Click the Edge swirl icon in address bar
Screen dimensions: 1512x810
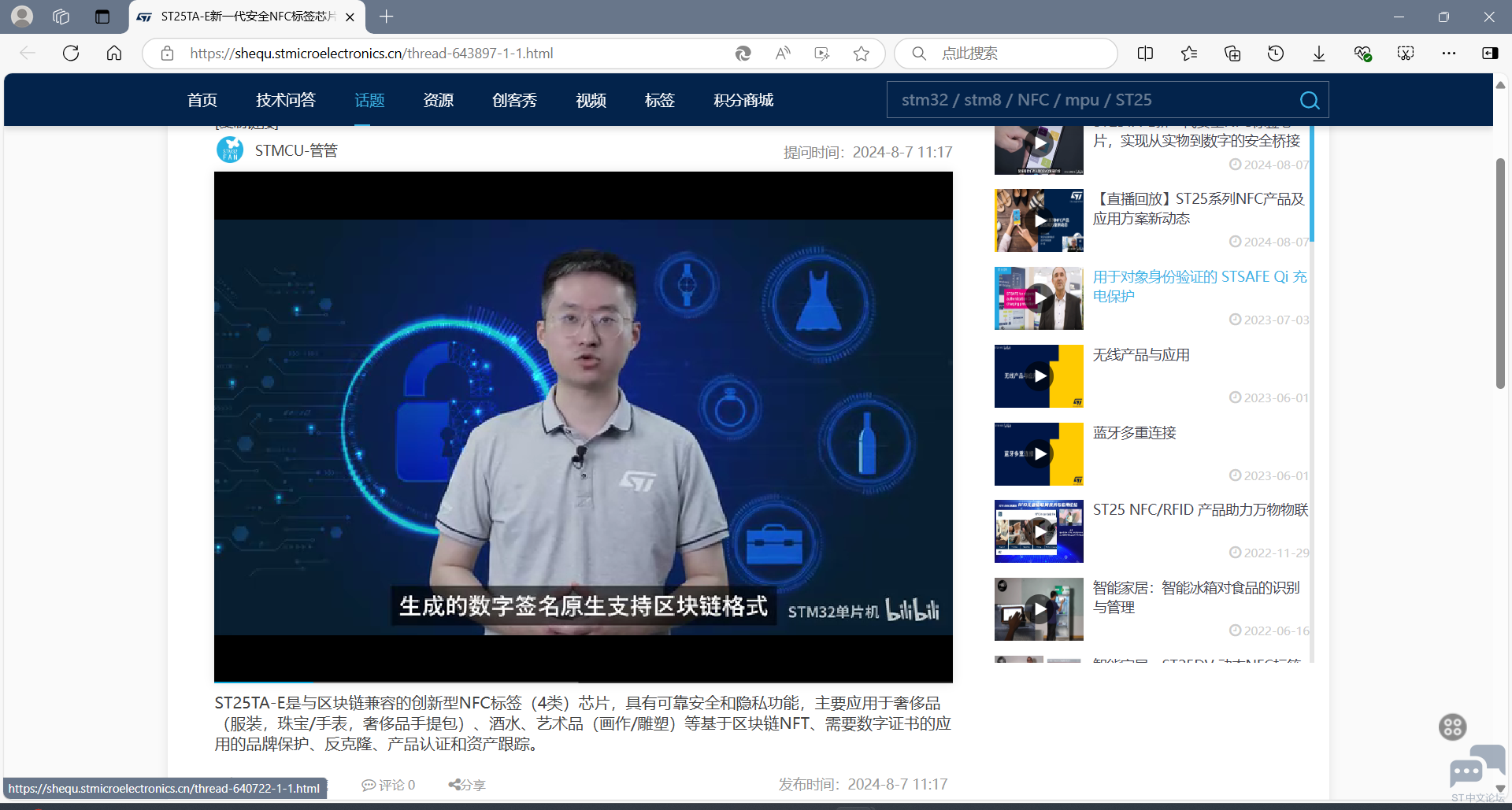(x=743, y=53)
